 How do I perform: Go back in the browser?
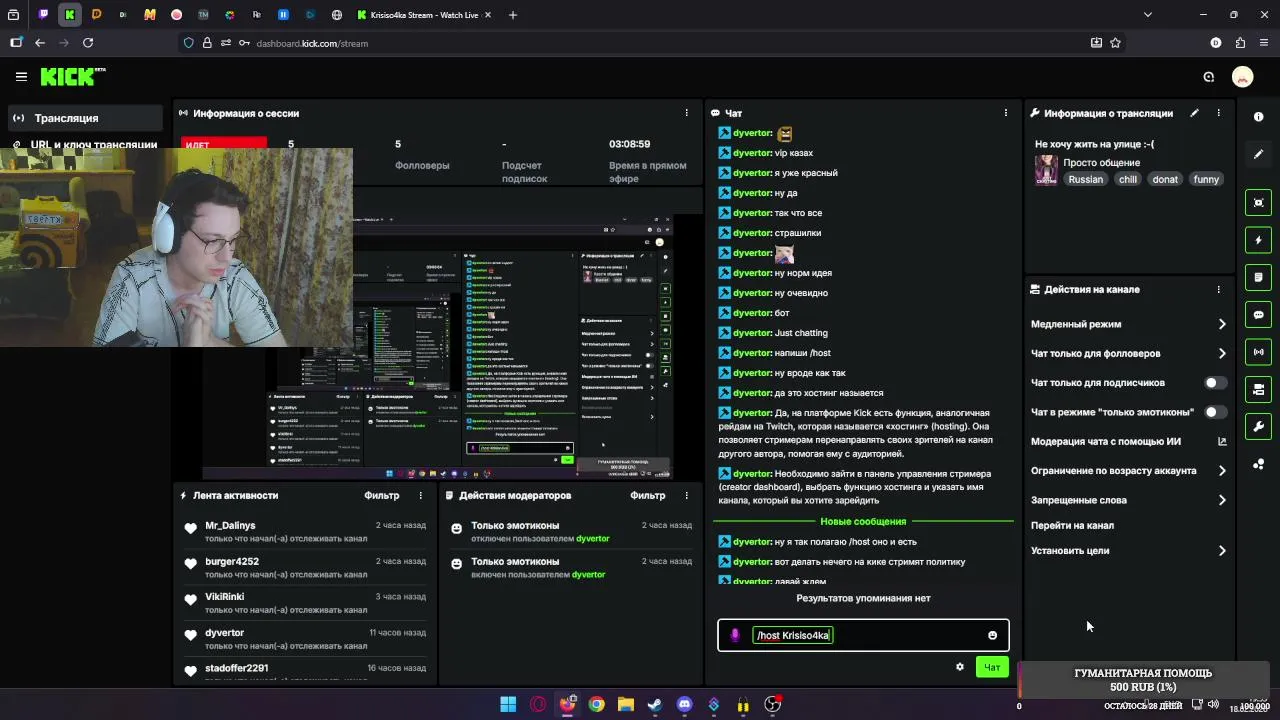point(40,43)
